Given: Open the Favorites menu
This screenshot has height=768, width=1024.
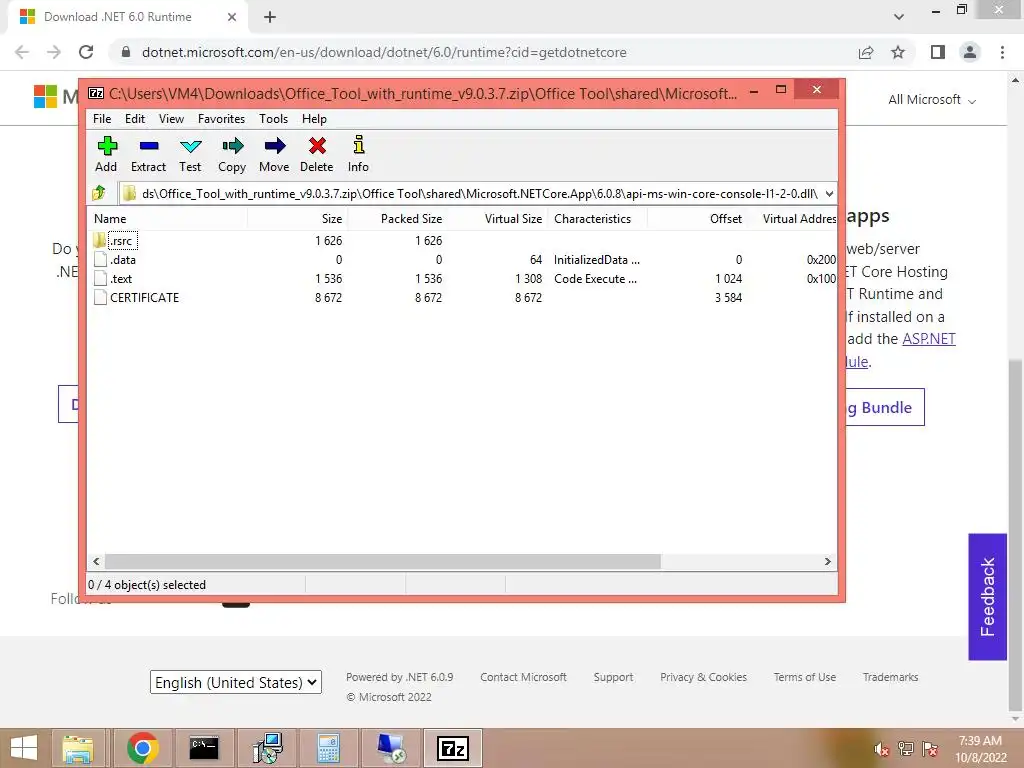Looking at the screenshot, I should 221,119.
